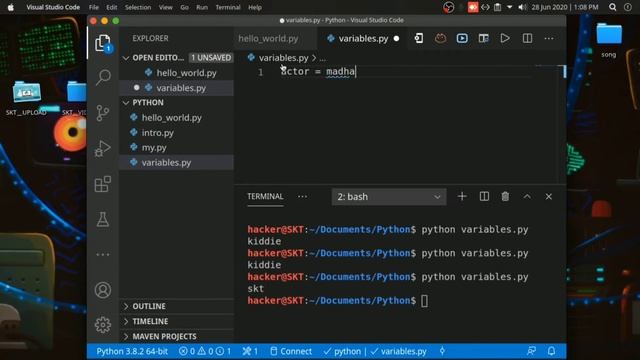Screen dimensions: 640x360
Task: Create a new terminal with plus icon
Action: click(x=462, y=197)
